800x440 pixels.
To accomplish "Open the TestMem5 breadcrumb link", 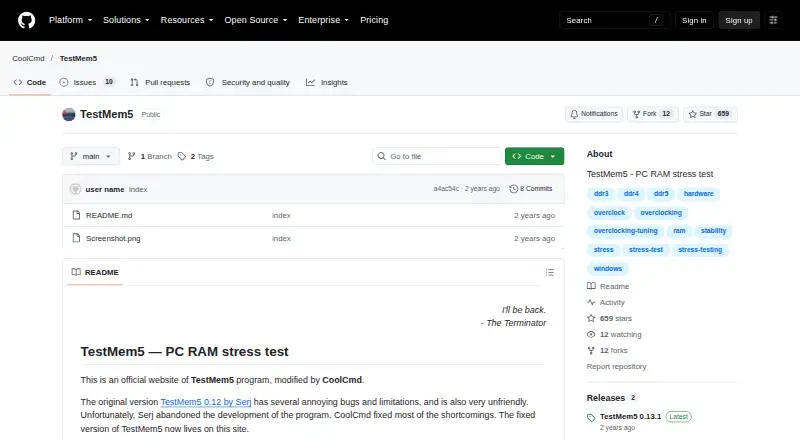I will tap(78, 58).
